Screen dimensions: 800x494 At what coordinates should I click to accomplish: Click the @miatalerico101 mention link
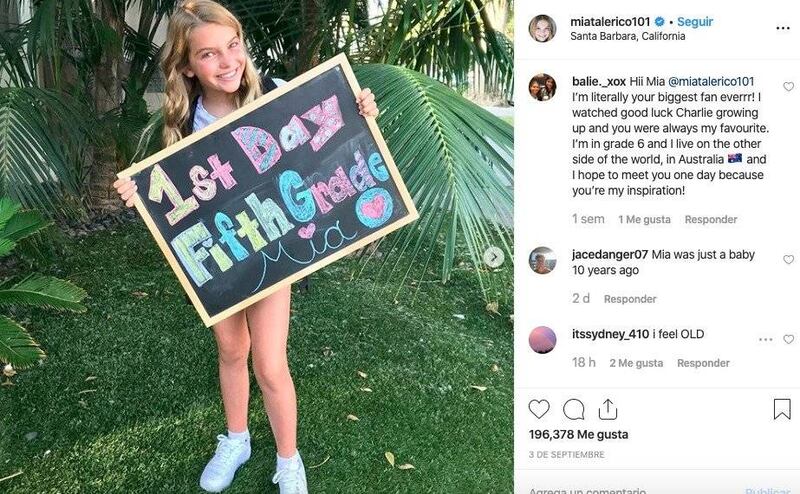[711, 81]
